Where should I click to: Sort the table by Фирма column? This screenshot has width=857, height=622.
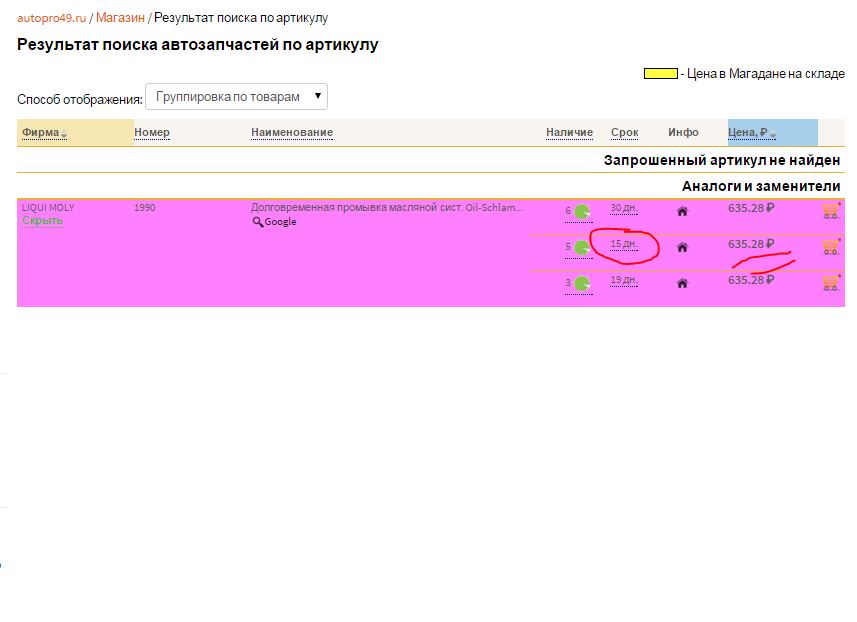[x=42, y=133]
